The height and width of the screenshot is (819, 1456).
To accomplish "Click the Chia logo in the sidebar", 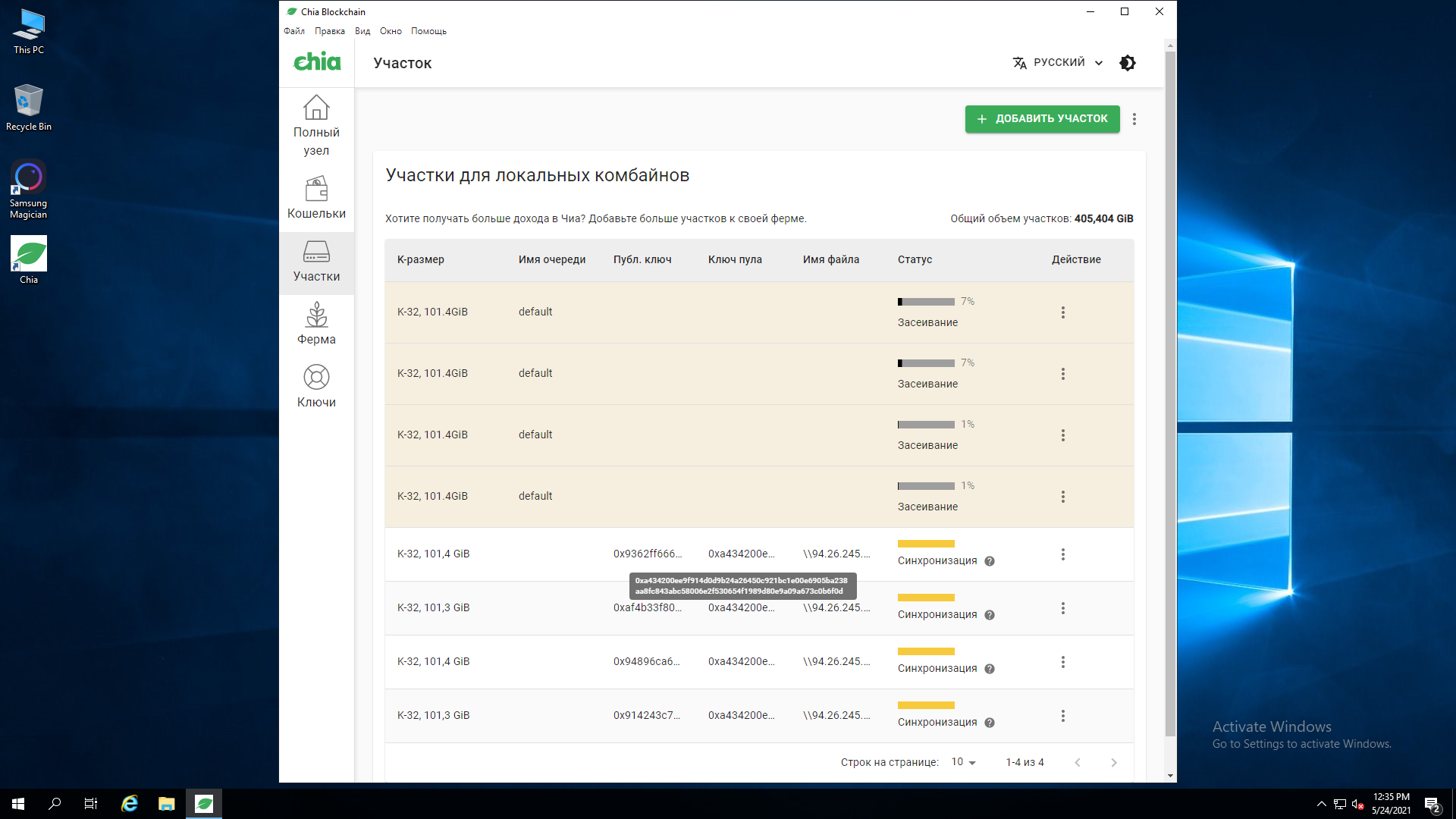I will (x=317, y=62).
